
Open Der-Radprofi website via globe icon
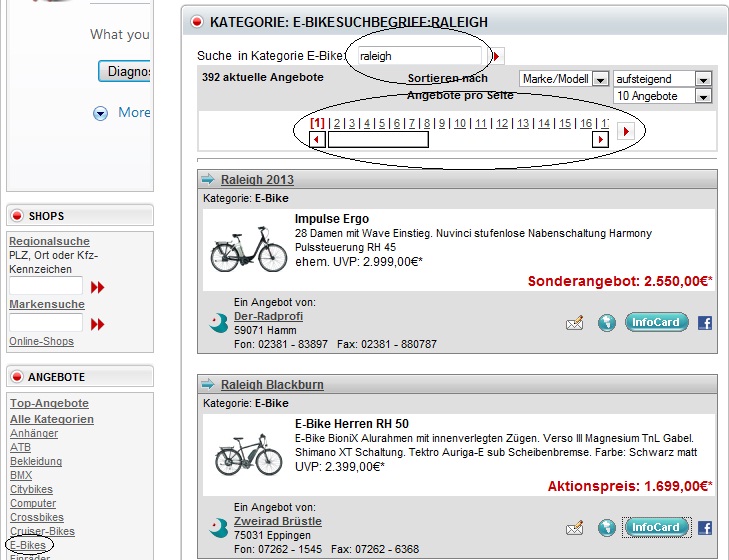click(607, 322)
